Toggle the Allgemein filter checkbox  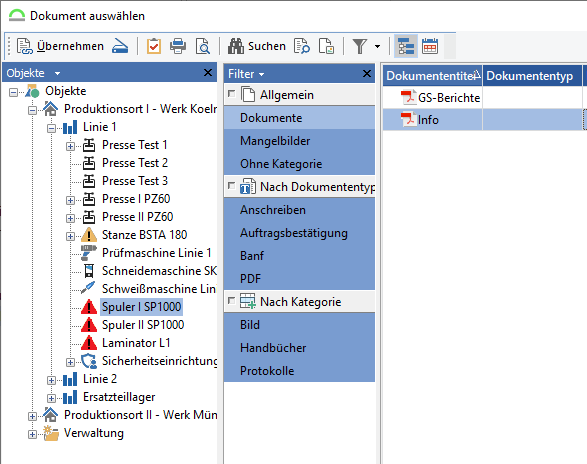coord(232,93)
